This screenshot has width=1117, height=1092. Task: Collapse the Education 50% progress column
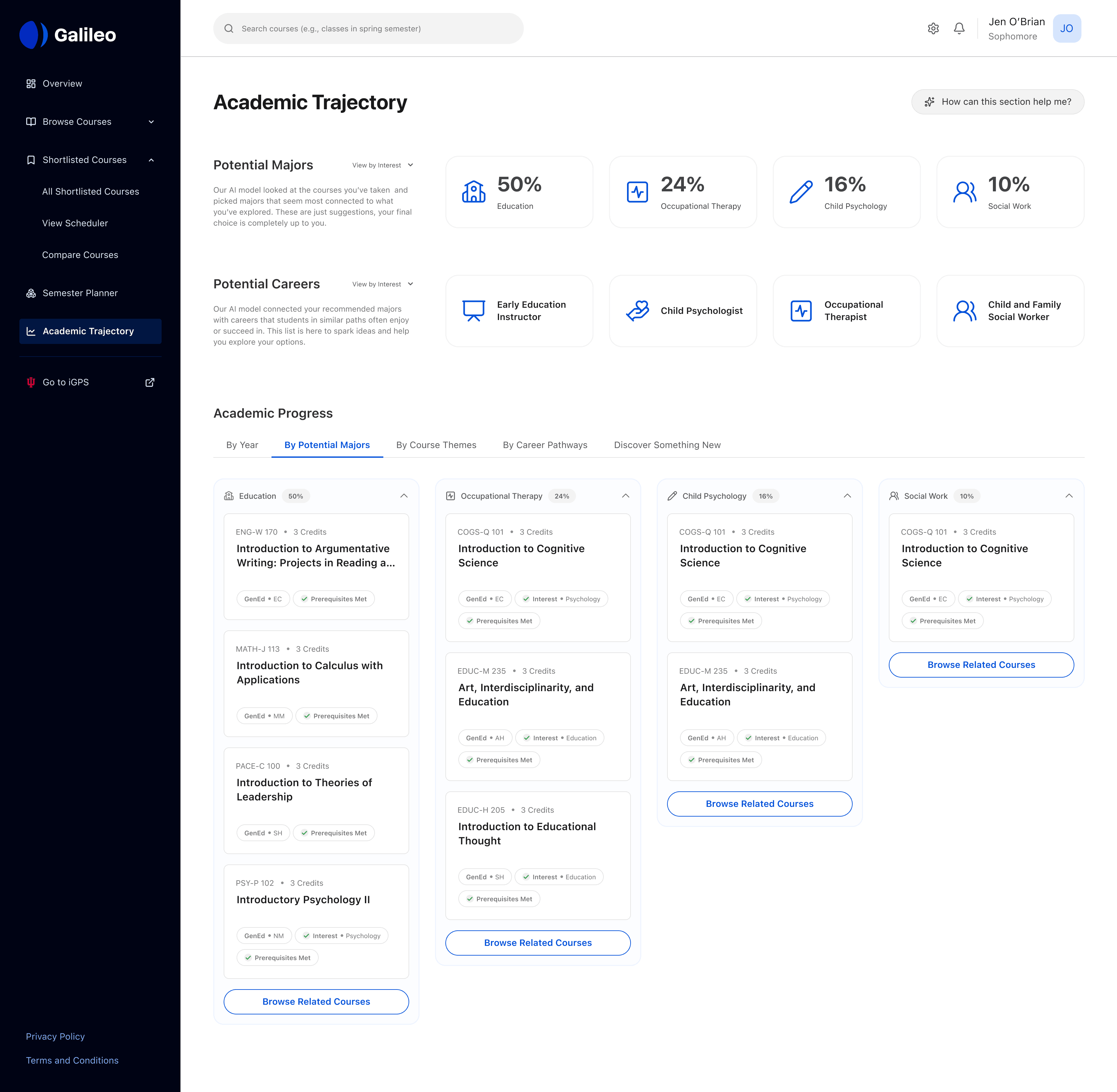tap(404, 496)
